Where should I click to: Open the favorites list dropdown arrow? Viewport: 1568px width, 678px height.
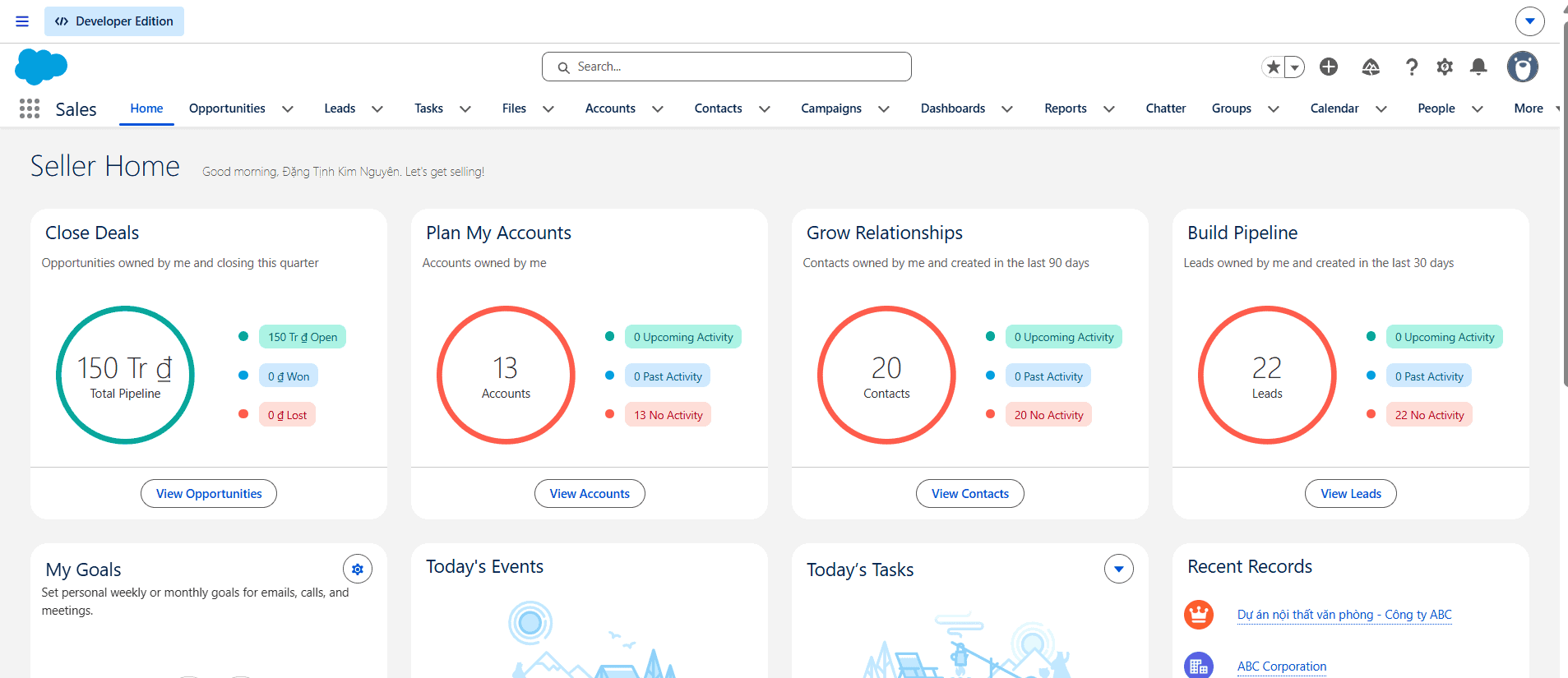pos(1295,67)
